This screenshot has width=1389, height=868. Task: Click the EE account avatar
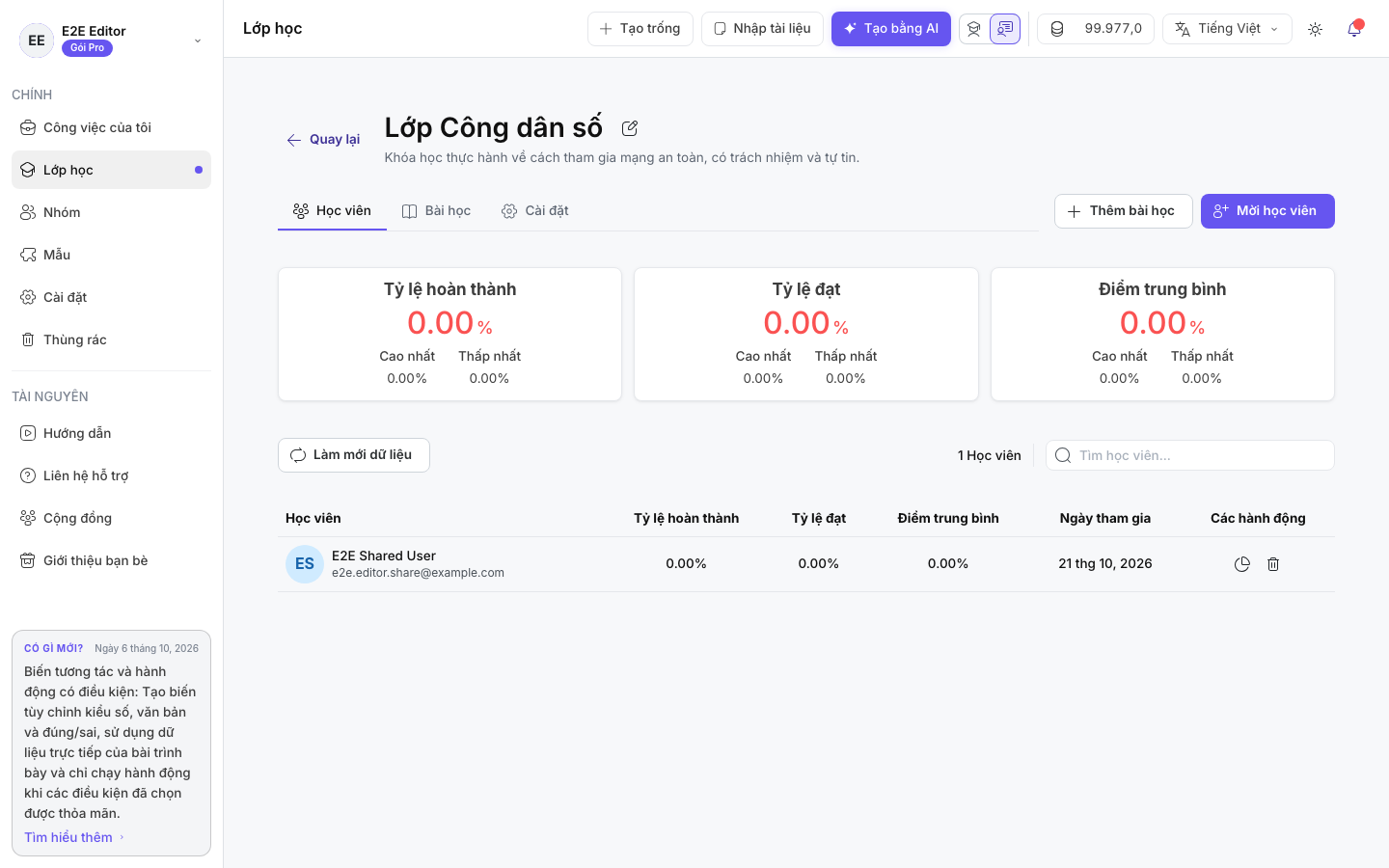click(x=37, y=41)
